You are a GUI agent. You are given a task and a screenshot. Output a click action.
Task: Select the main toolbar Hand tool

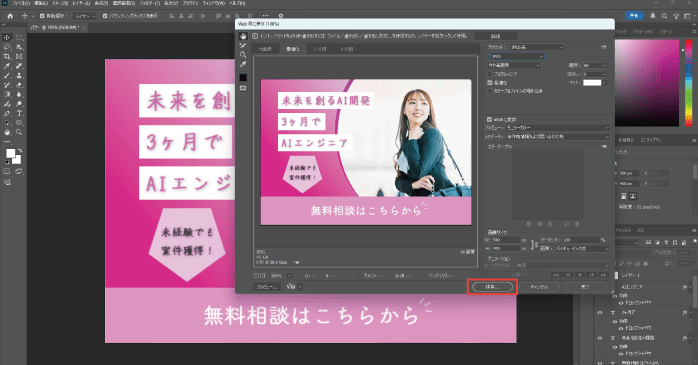[7, 132]
